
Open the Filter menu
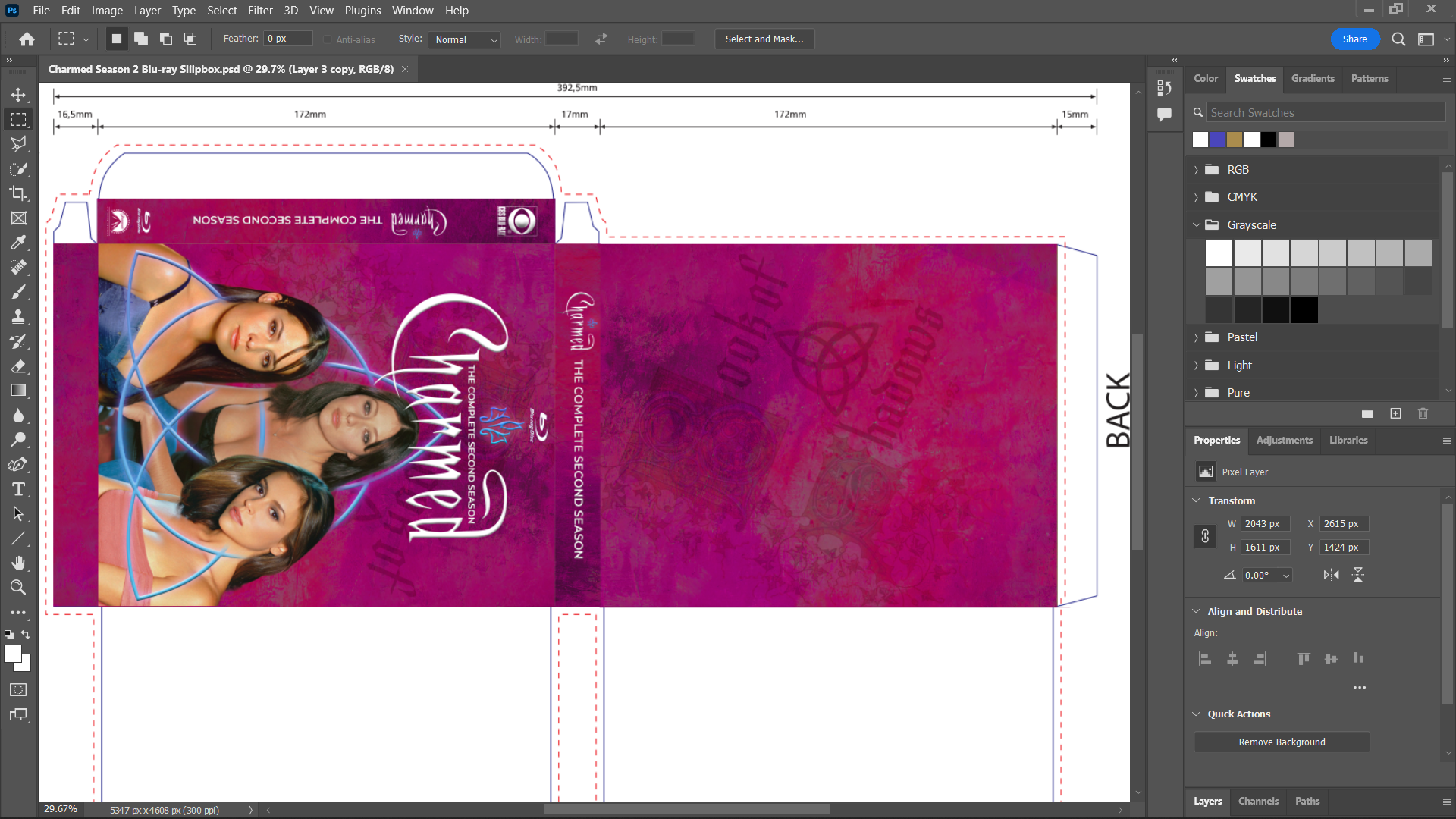click(260, 11)
